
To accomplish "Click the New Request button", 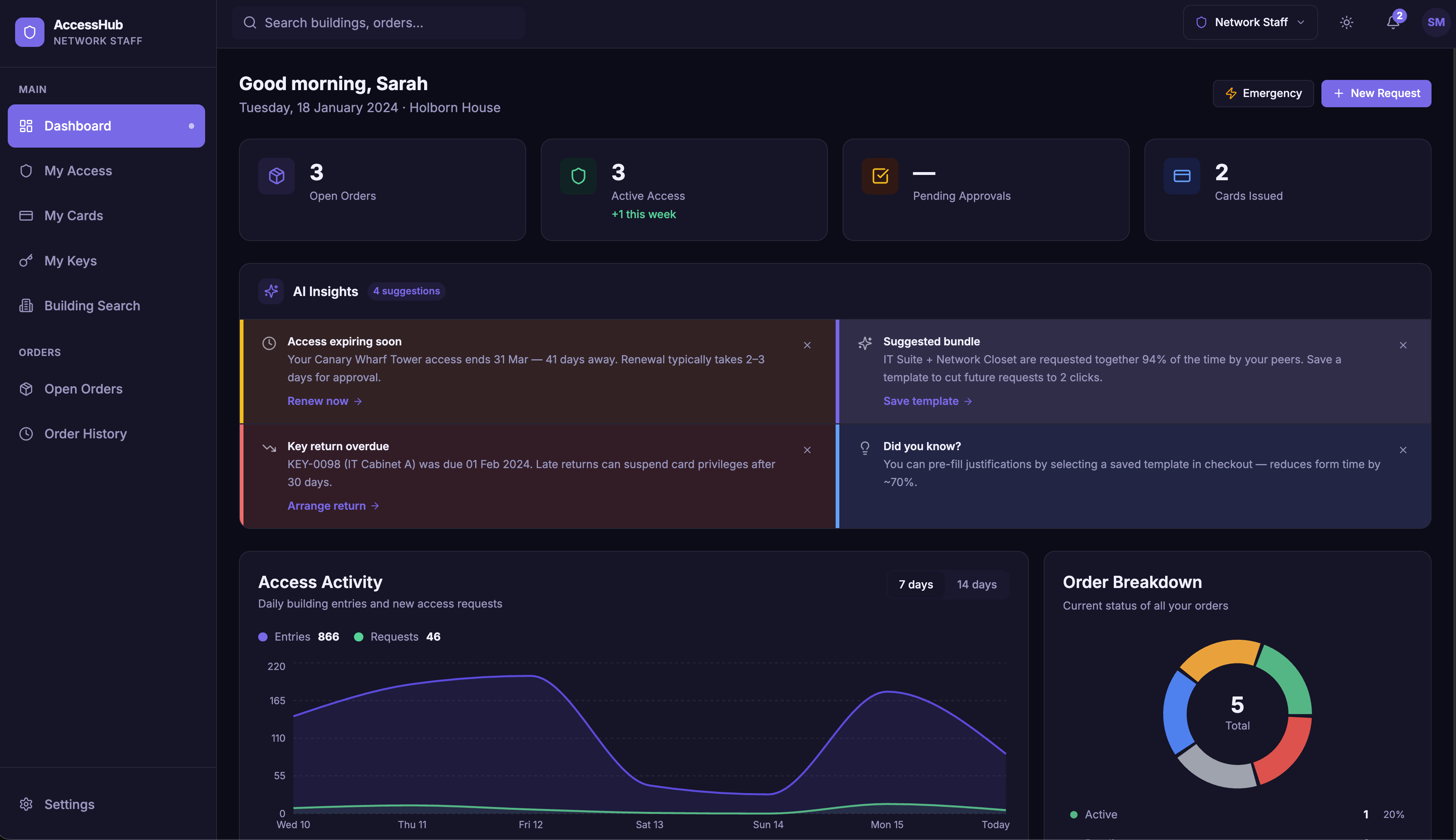I will 1376,93.
